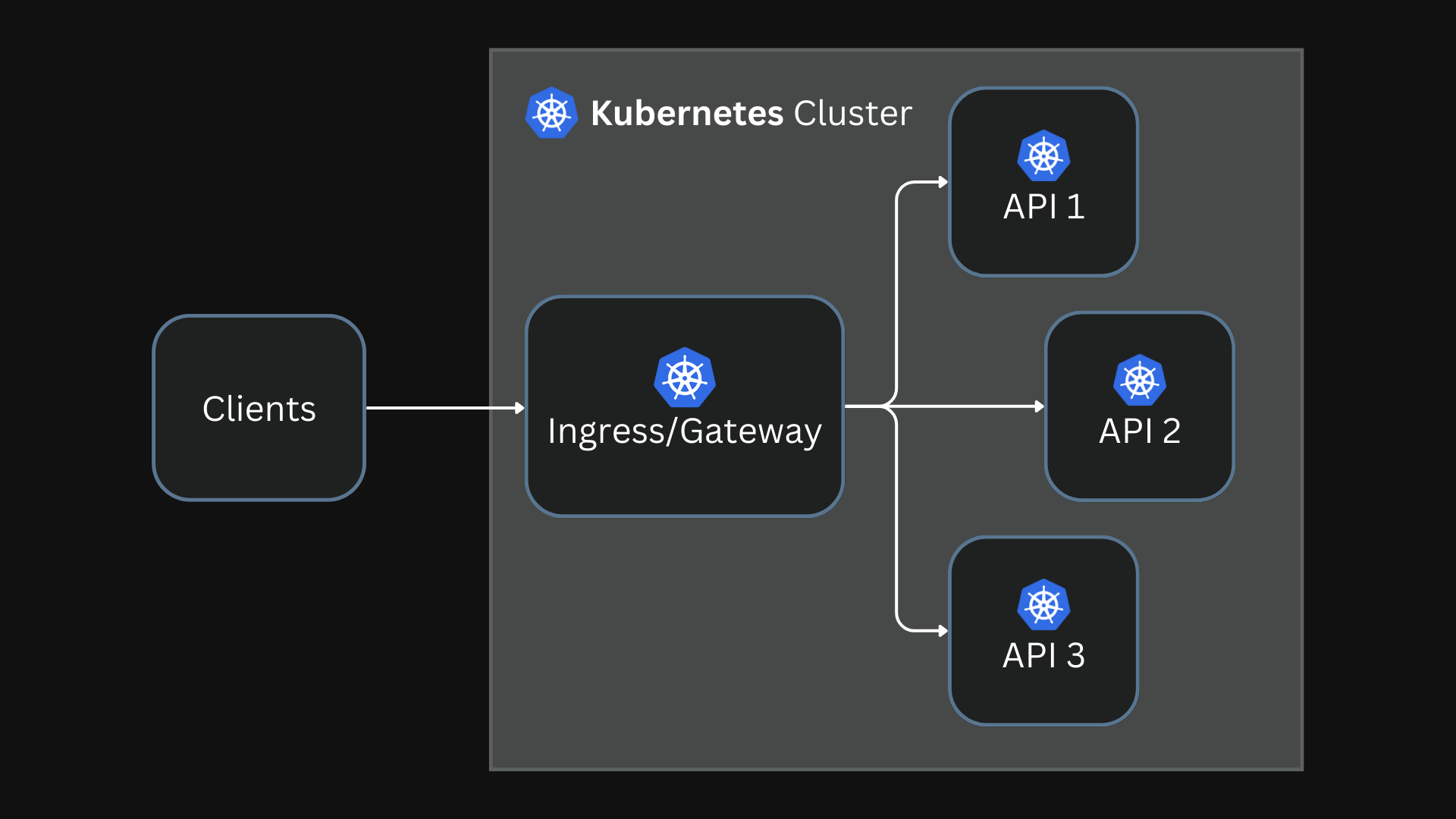Click the Ingress/Gateway label text
The height and width of the screenshot is (819, 1456).
(x=685, y=432)
